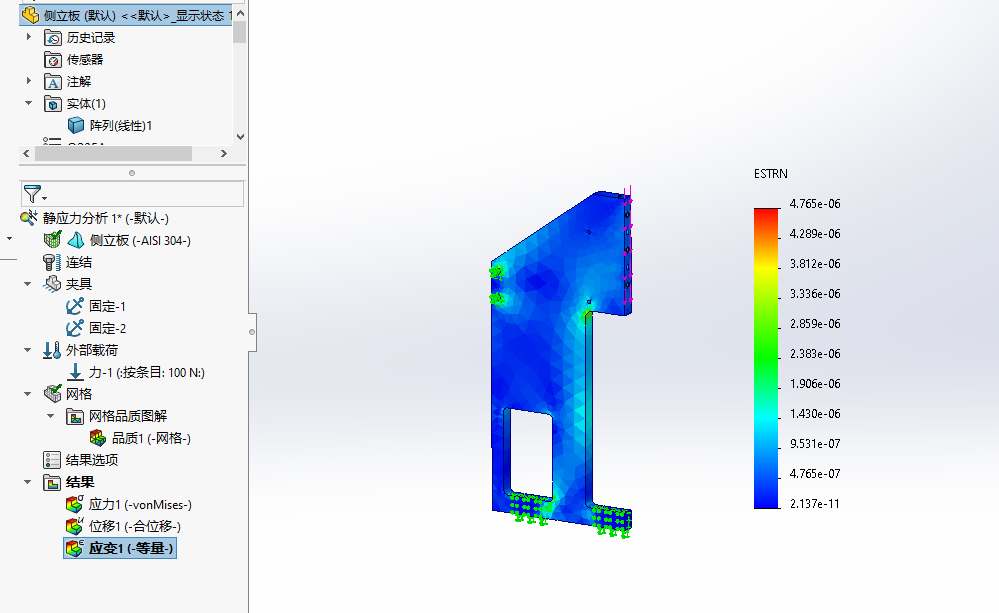Select 力-1 (:按条目: 100 N:) text

click(147, 372)
